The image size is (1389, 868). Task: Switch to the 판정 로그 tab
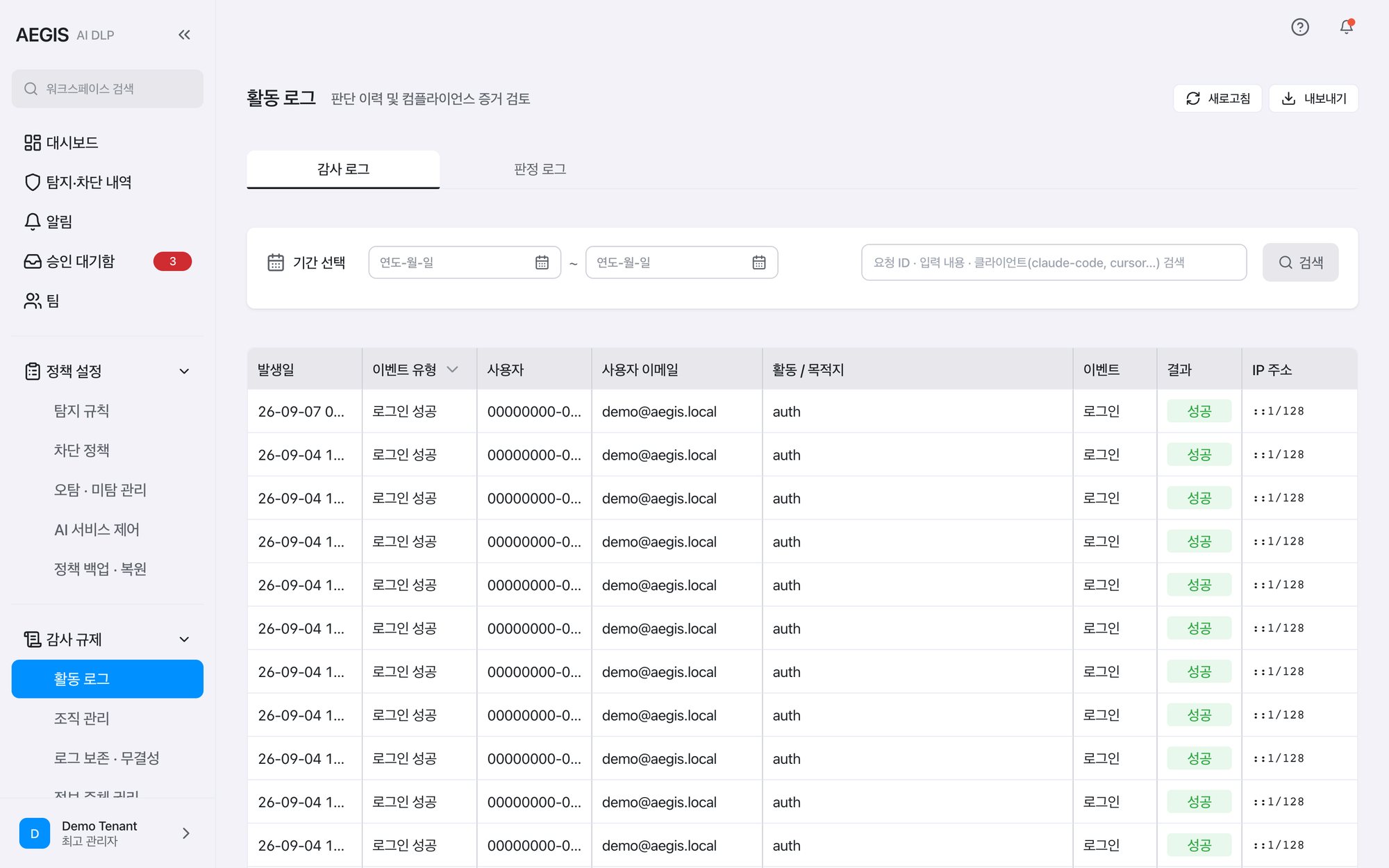pos(540,169)
